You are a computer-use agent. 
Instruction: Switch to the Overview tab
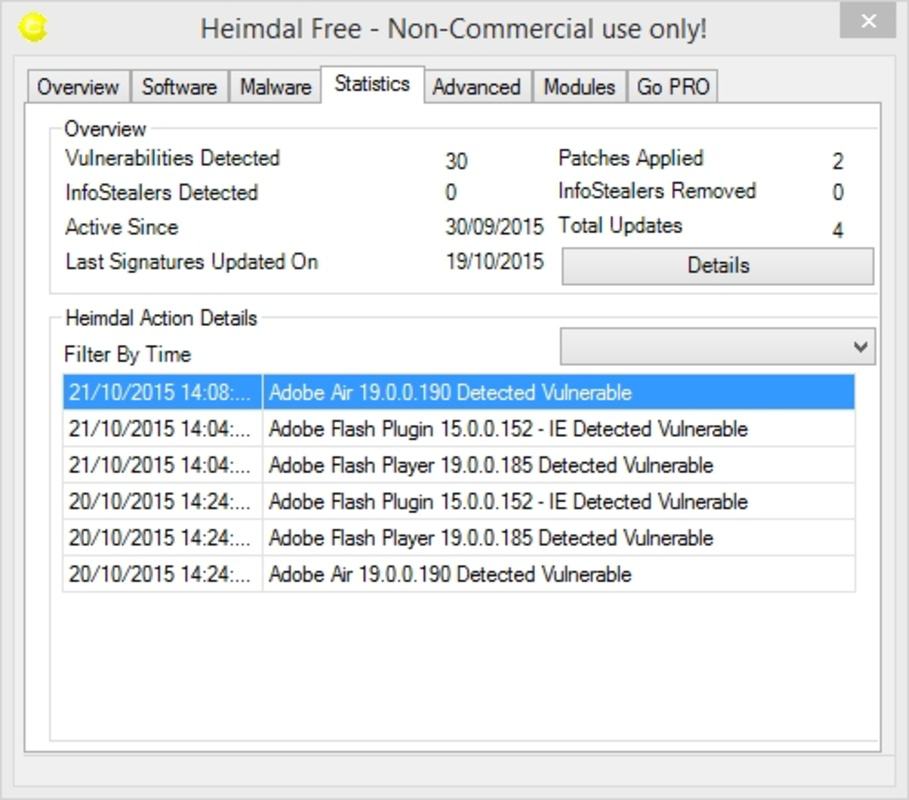click(78, 87)
